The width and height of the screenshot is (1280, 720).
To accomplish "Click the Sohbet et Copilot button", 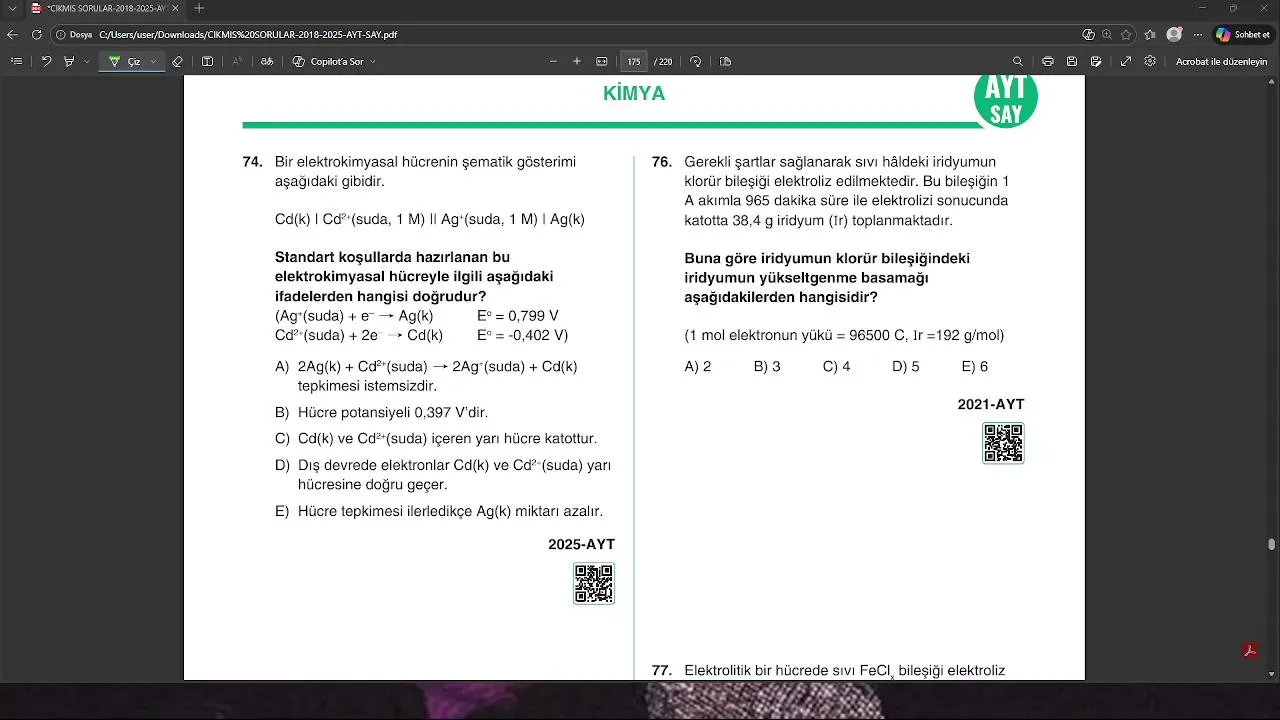I will (x=1243, y=34).
